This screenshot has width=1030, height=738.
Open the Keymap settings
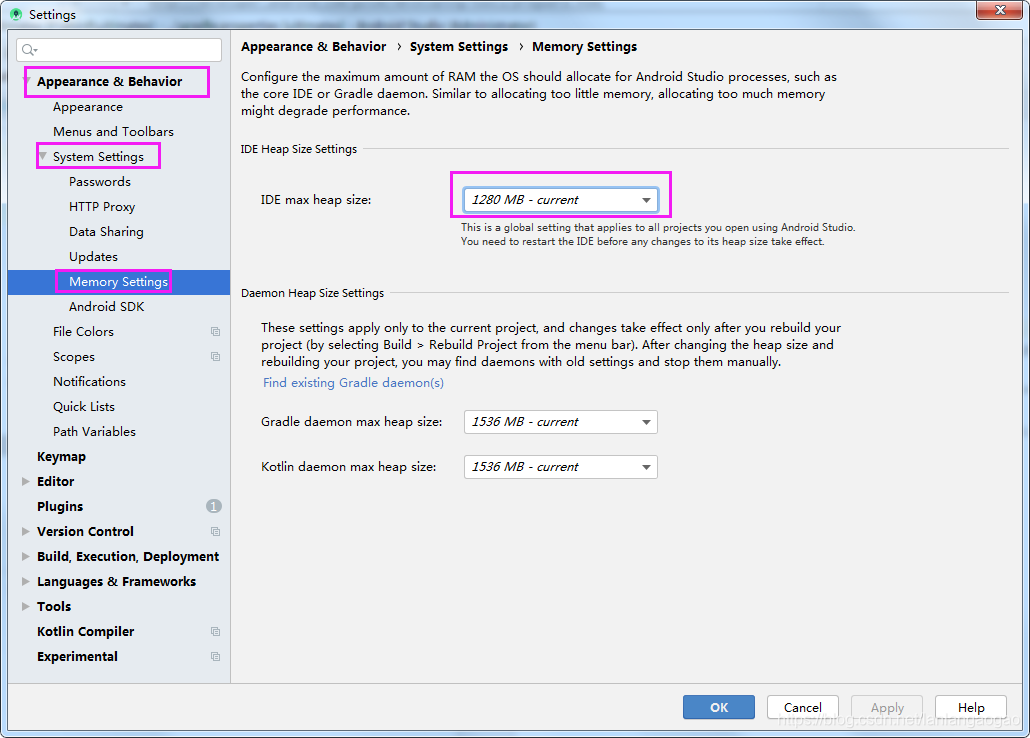[x=61, y=457]
